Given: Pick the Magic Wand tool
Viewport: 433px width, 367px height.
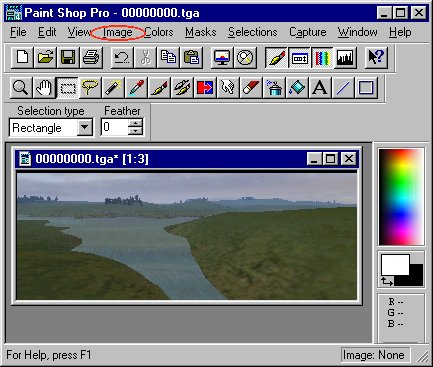Looking at the screenshot, I should click(x=113, y=88).
